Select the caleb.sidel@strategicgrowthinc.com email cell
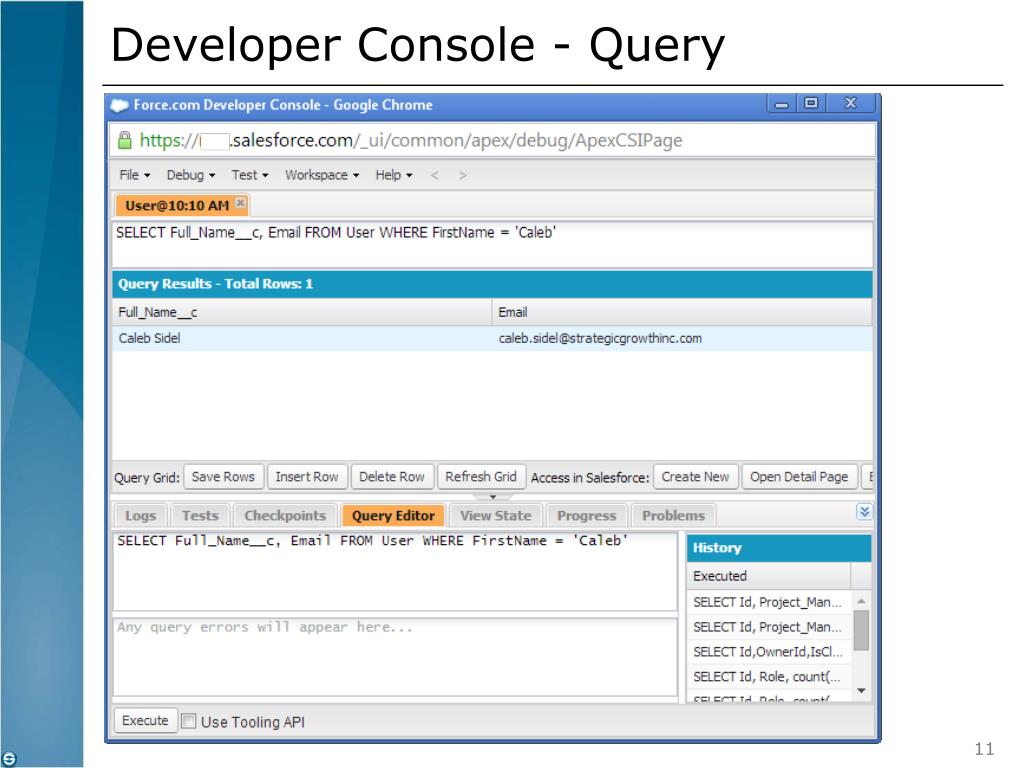The height and width of the screenshot is (768, 1024). click(x=682, y=338)
